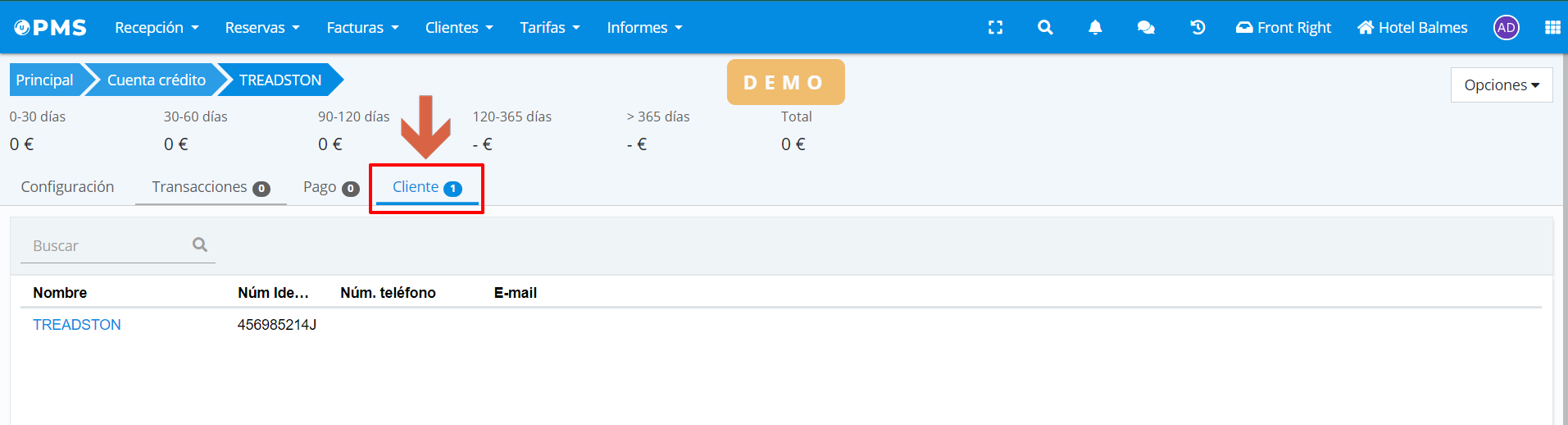The image size is (1568, 425).
Task: Open the Facturas menu
Action: 362,28
